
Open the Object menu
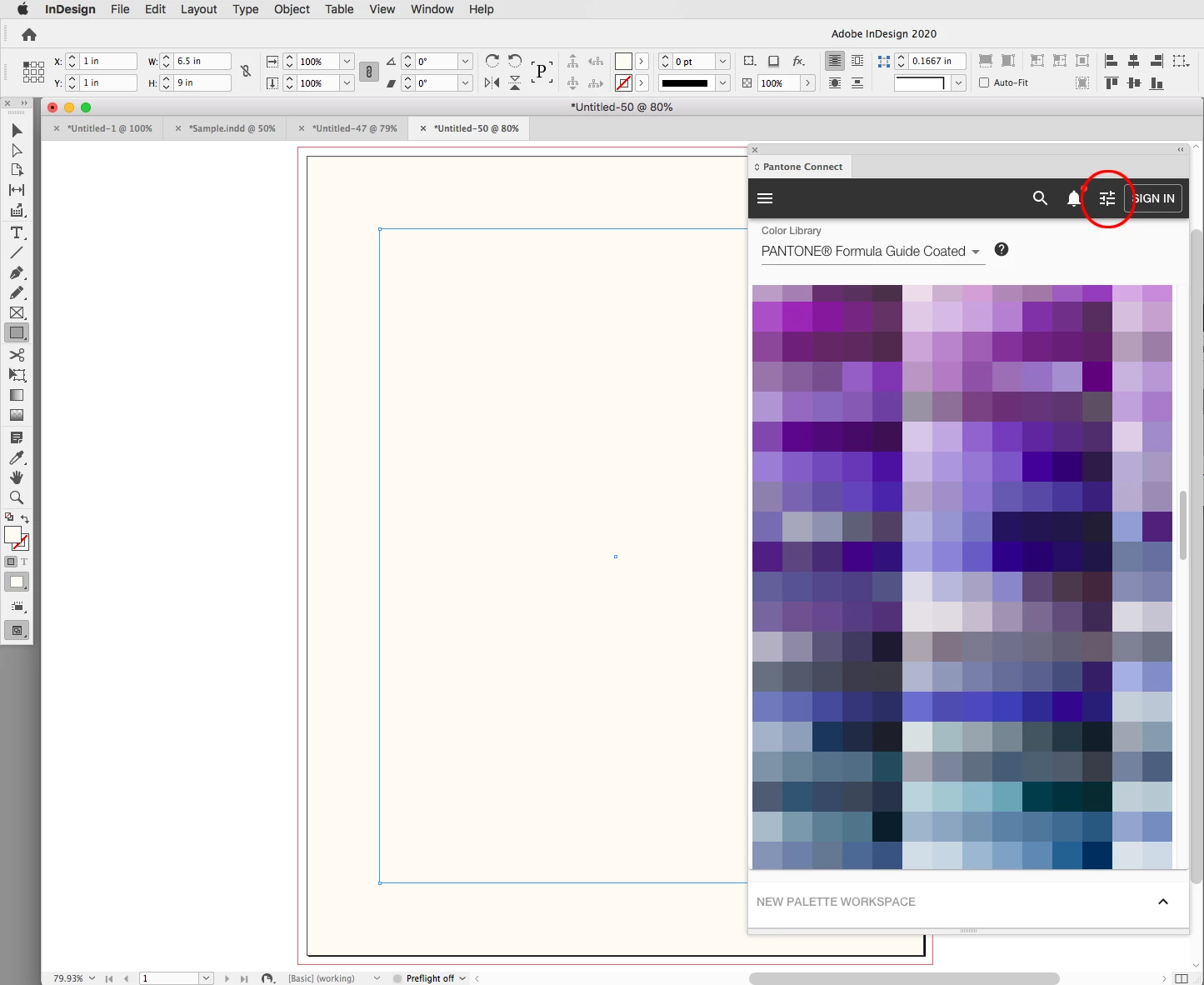pyautogui.click(x=292, y=9)
